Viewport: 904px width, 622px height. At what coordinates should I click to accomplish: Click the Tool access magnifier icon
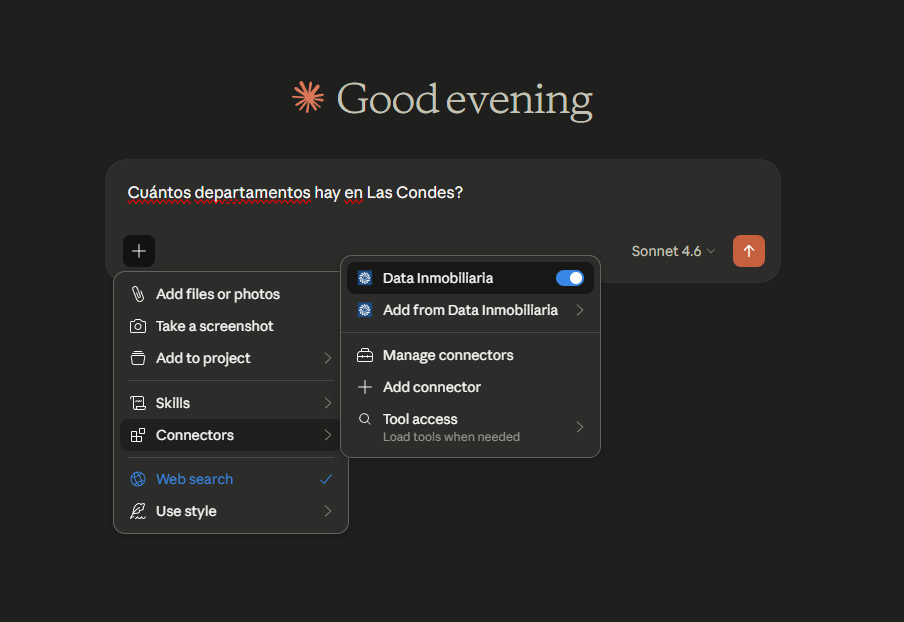click(x=364, y=419)
